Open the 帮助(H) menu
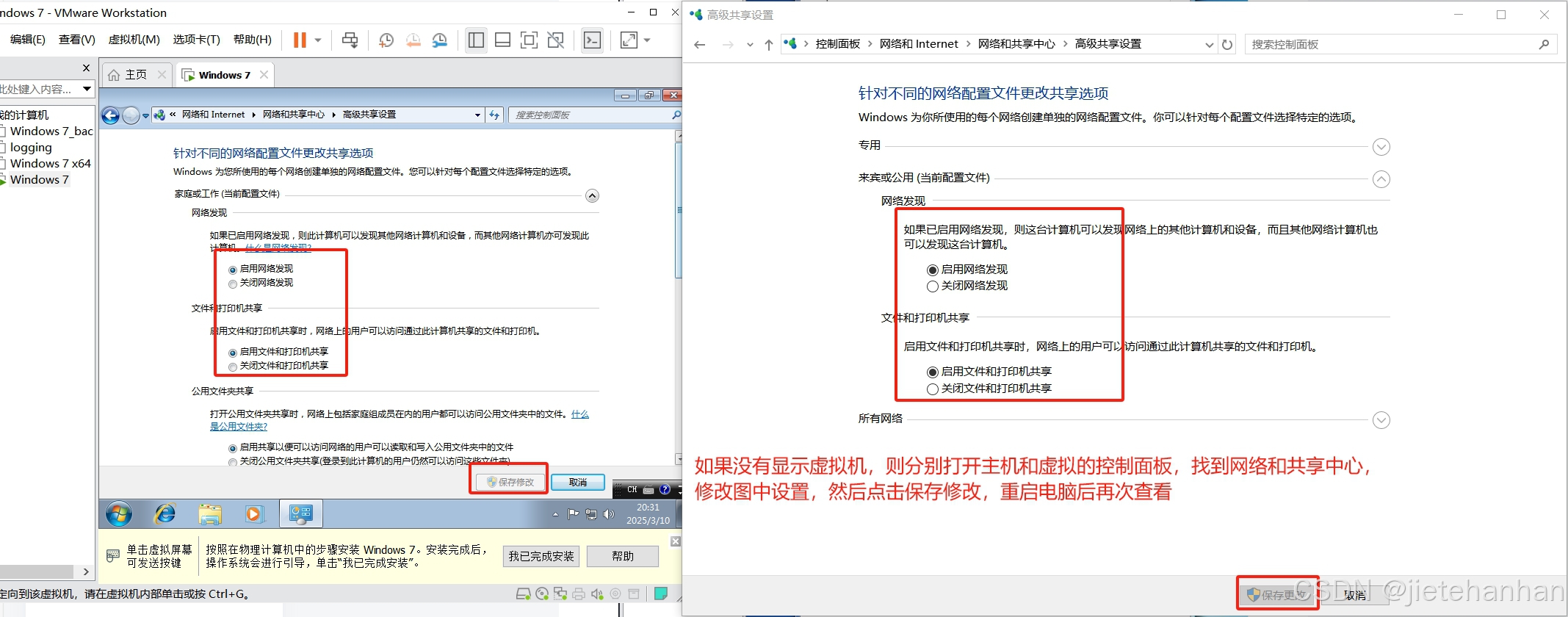Viewport: 1568px width, 617px height. click(x=252, y=40)
